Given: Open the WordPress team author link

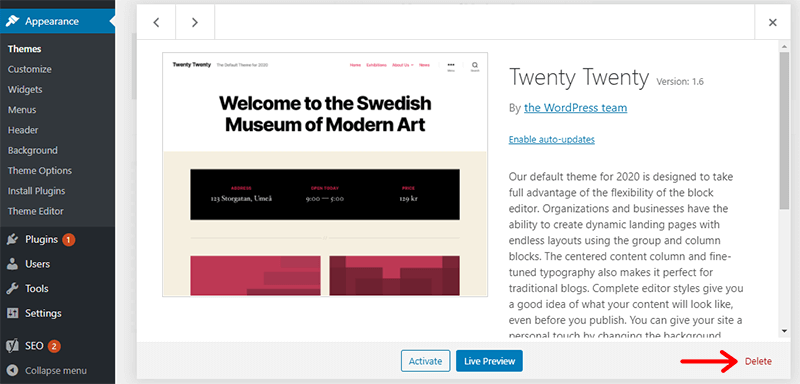Looking at the screenshot, I should point(576,108).
